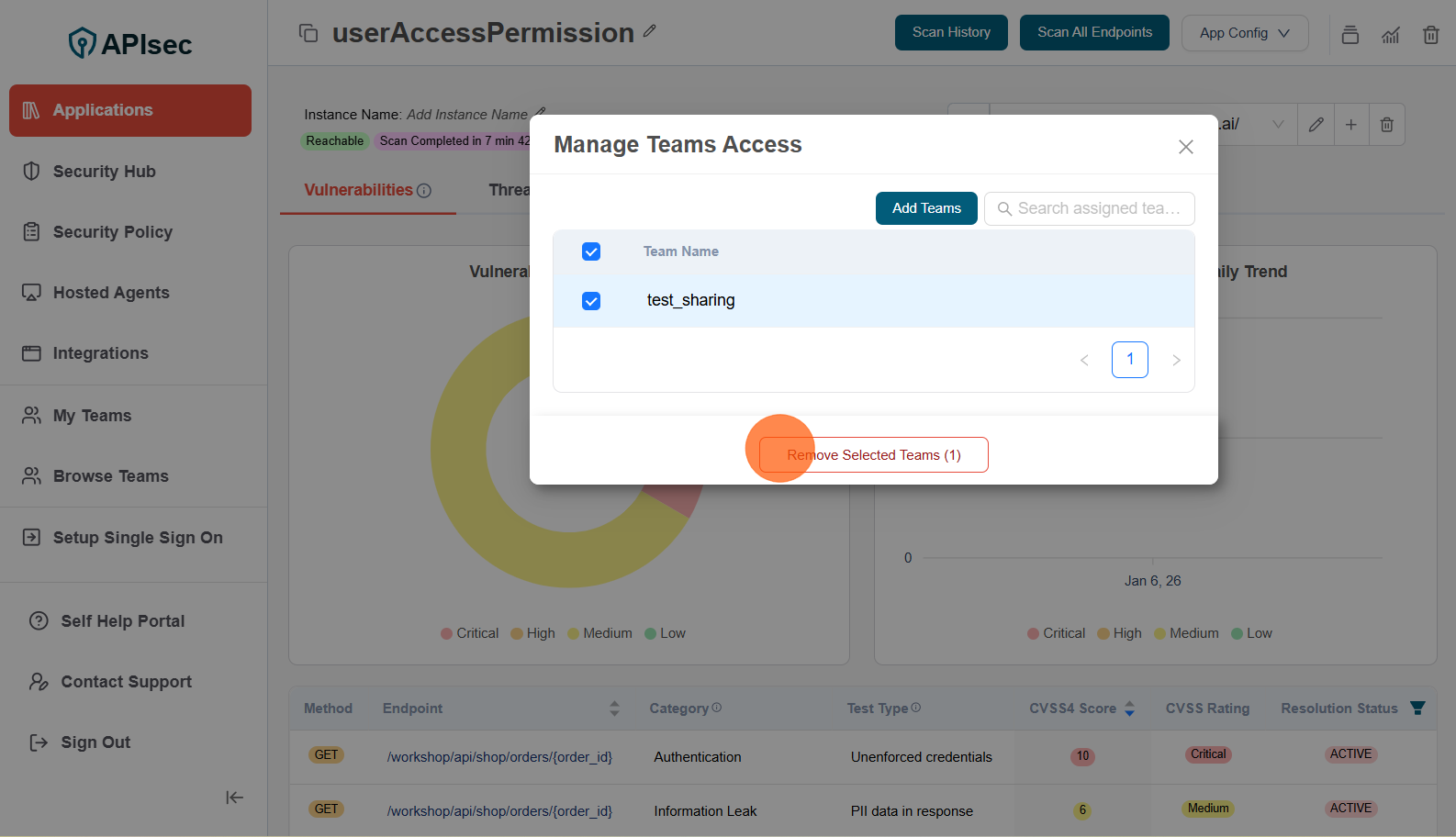Open the Security Hub menu item
Viewport: 1456px width, 837px height.
(x=104, y=172)
